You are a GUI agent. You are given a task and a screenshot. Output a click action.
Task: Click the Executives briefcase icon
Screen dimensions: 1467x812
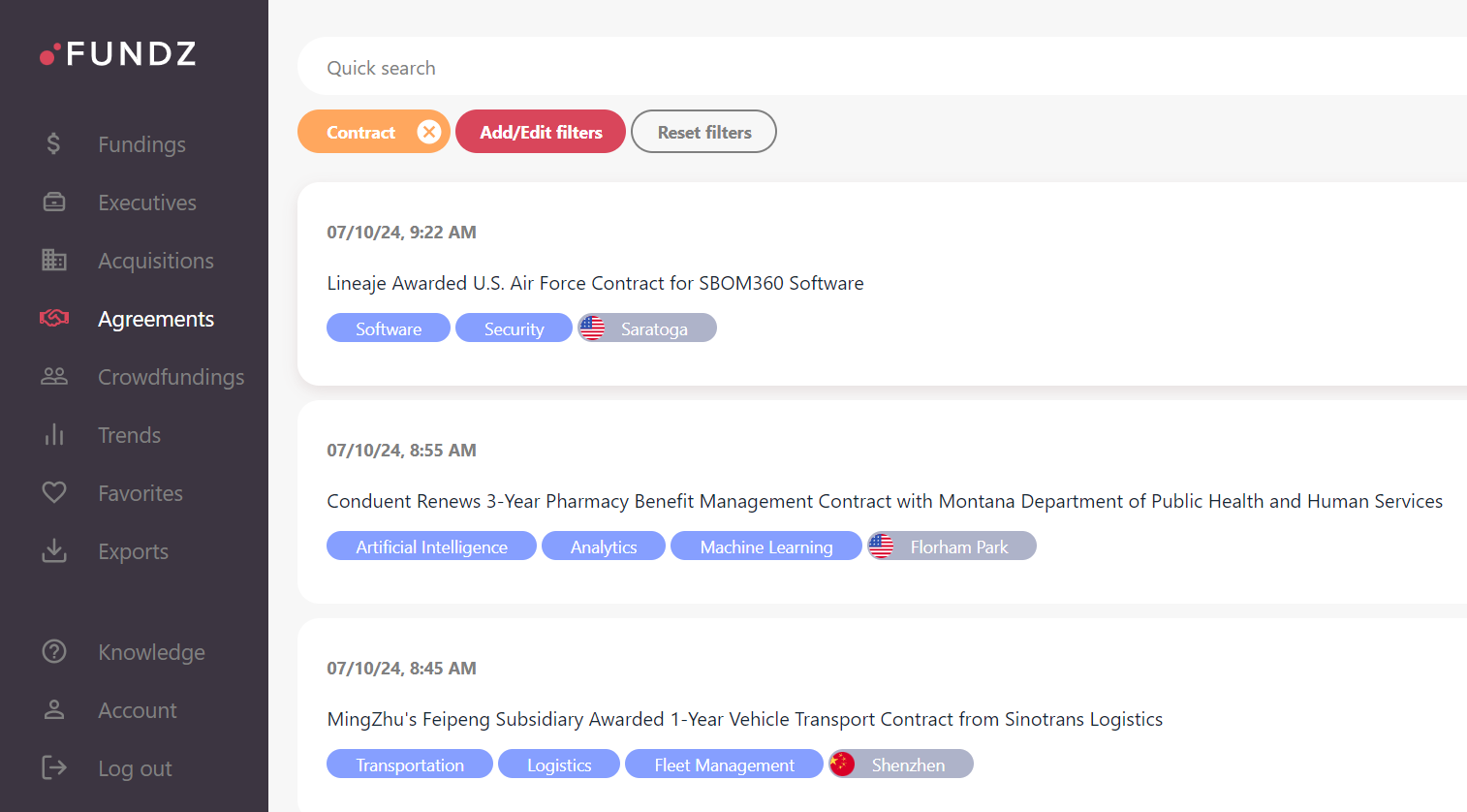[54, 203]
